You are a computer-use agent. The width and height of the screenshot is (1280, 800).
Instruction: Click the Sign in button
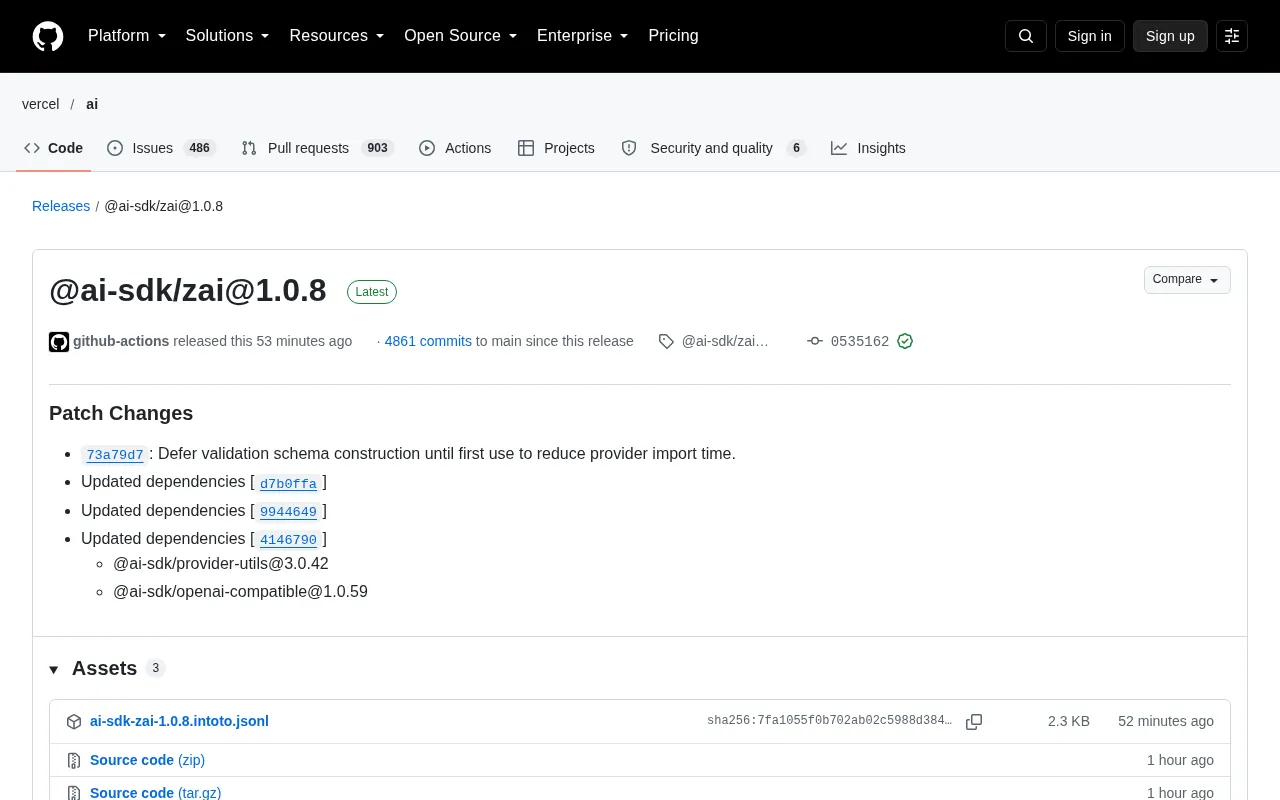tap(1089, 36)
